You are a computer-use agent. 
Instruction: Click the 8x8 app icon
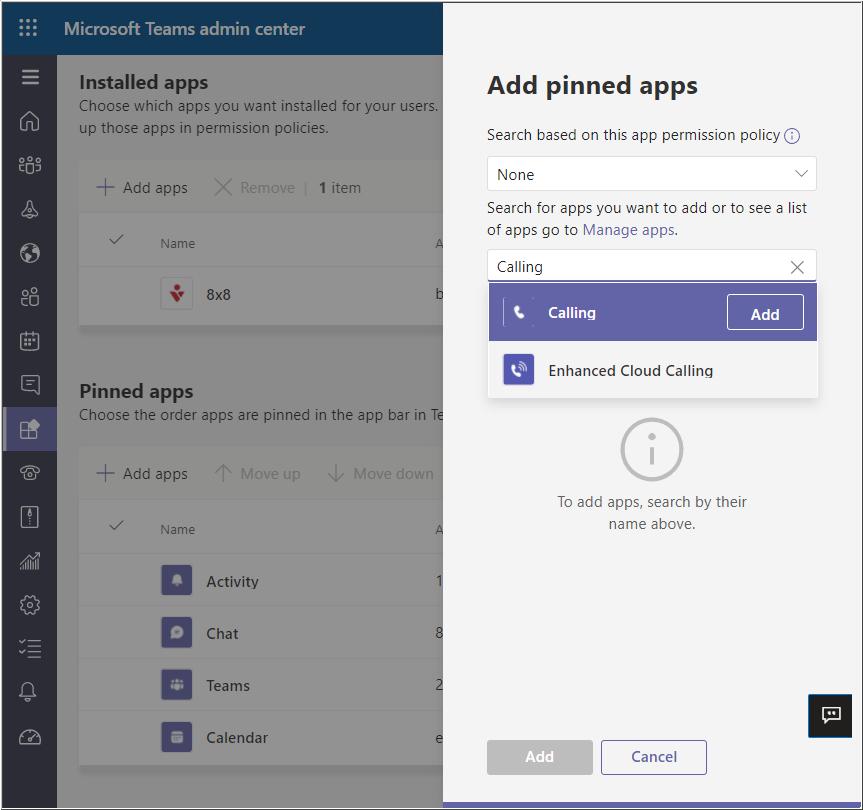coord(177,293)
